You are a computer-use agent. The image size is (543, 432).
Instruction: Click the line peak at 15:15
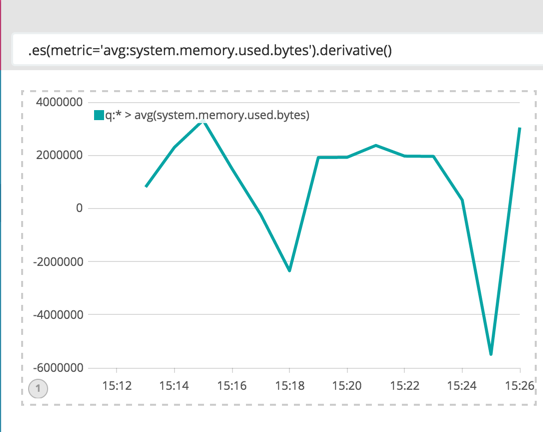point(203,121)
